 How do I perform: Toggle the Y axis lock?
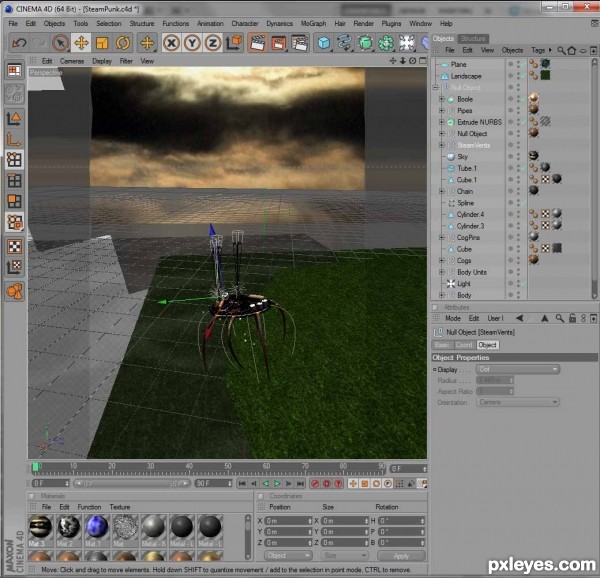coord(192,43)
